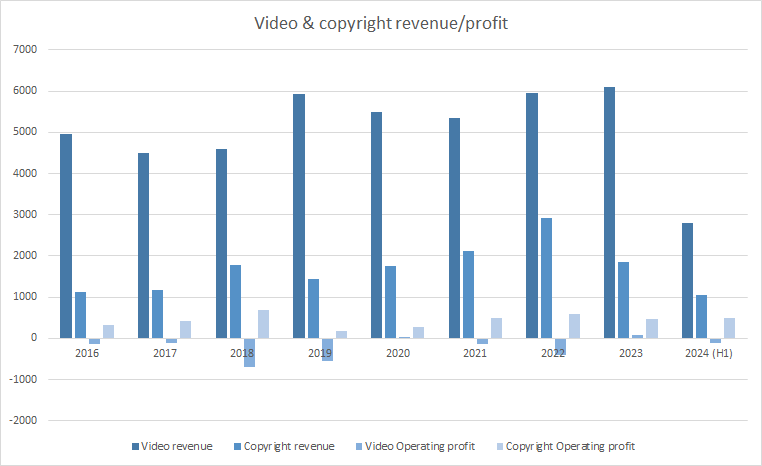Click the 2021 Video revenue bar

pyautogui.click(x=454, y=228)
